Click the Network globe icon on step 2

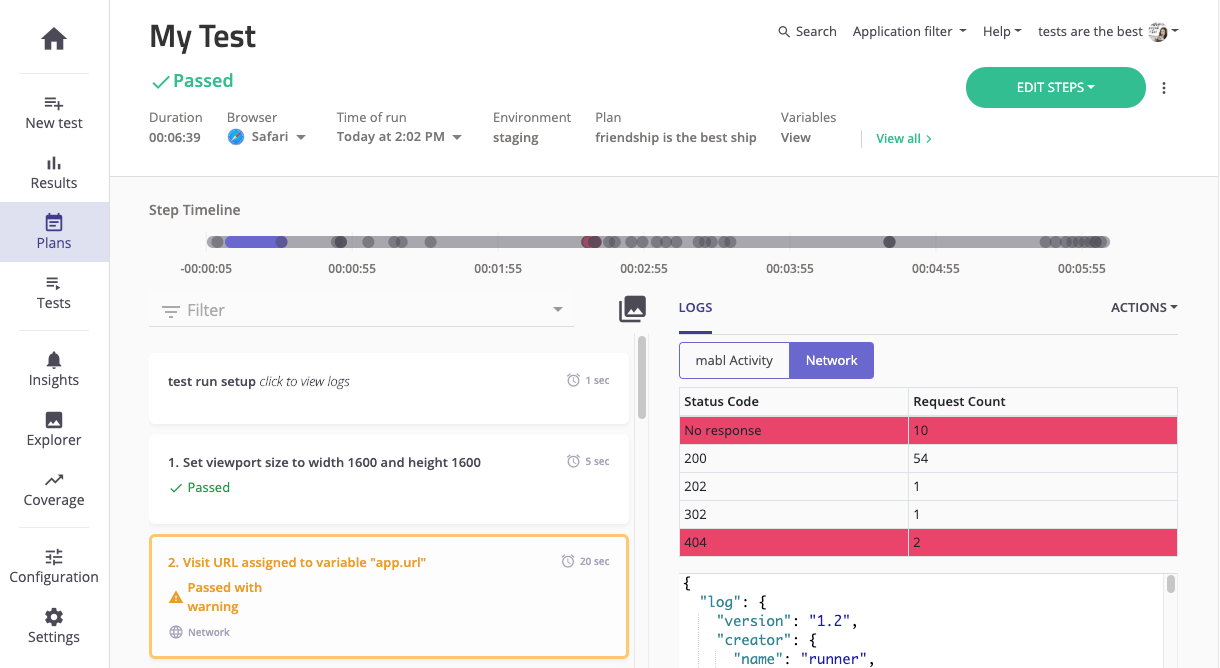click(x=176, y=632)
